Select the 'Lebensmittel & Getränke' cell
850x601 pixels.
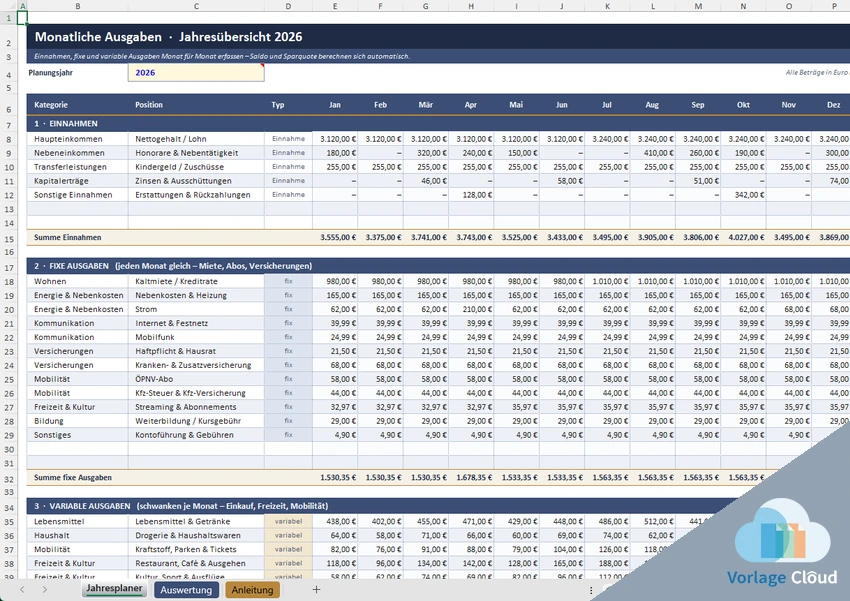(196, 522)
